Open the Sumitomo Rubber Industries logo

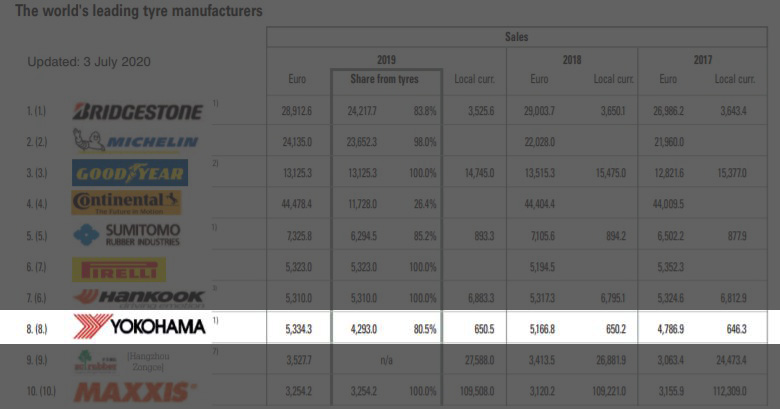click(126, 235)
